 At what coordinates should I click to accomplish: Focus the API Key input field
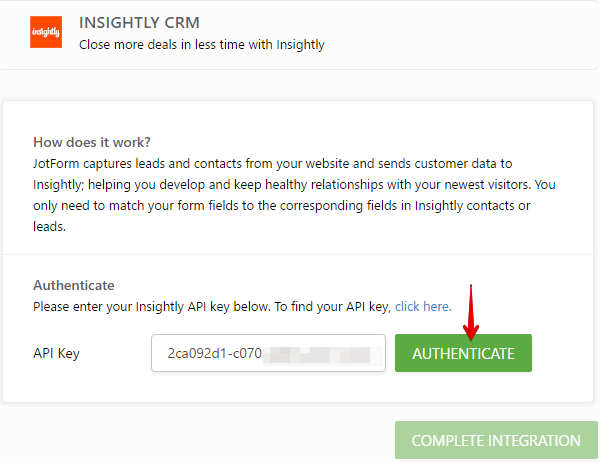[268, 353]
